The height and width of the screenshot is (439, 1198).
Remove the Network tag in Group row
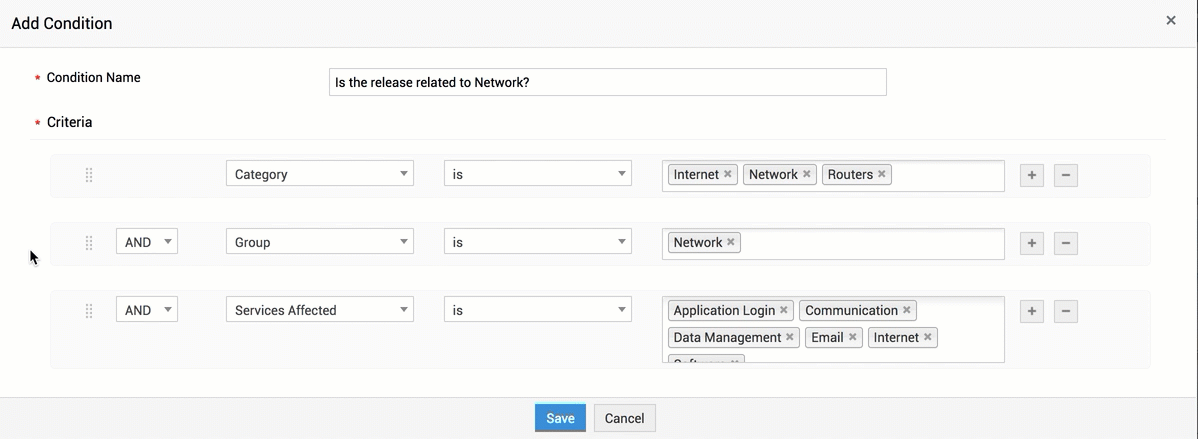[x=731, y=242]
